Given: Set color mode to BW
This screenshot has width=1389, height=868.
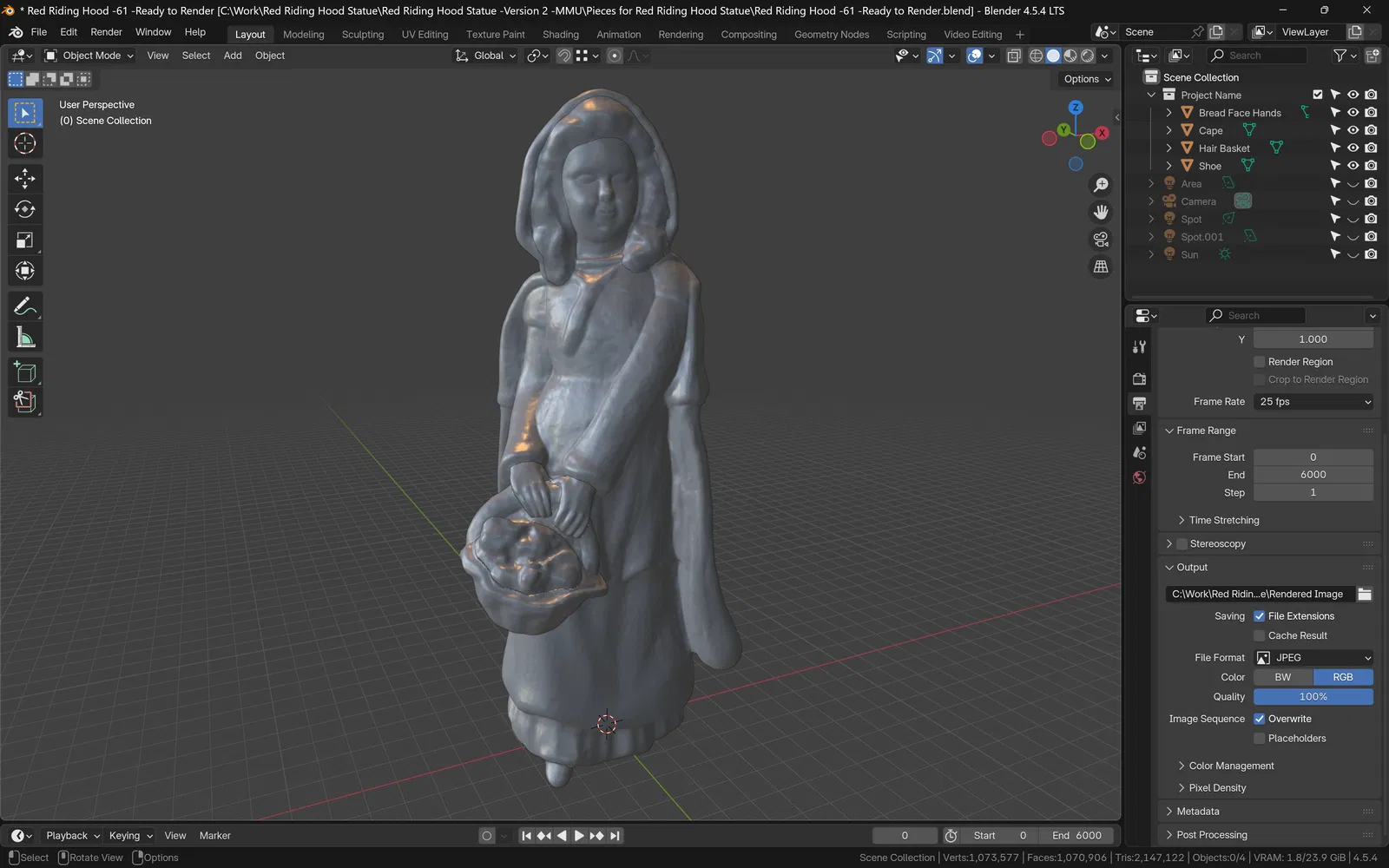Looking at the screenshot, I should (x=1282, y=677).
